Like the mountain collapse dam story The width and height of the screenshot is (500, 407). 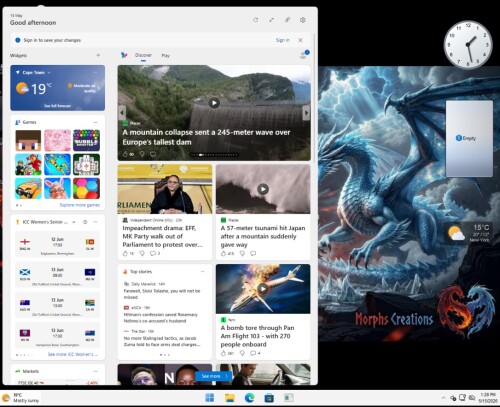(x=126, y=154)
